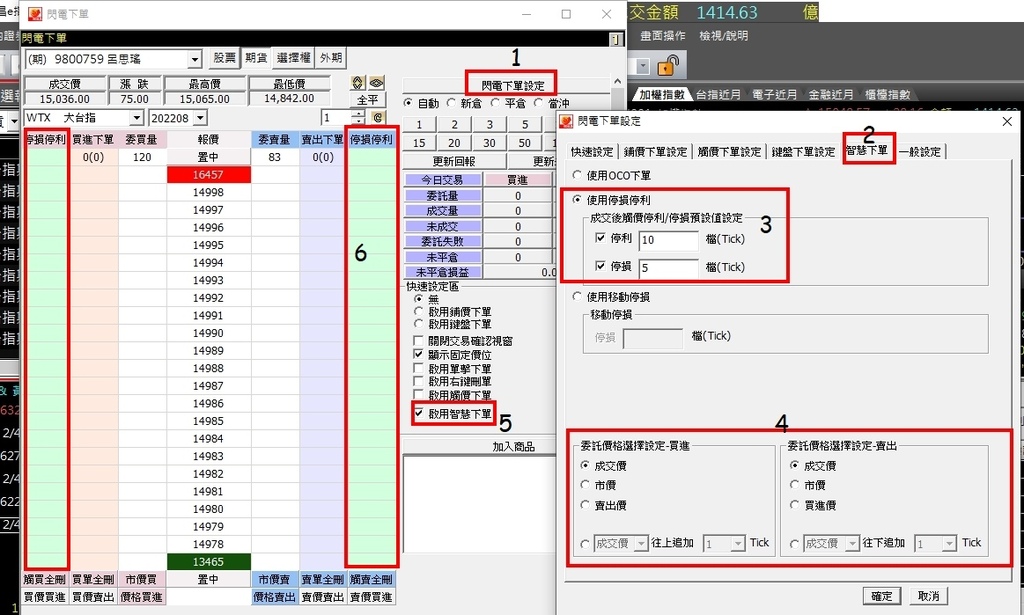Viewport: 1024px width, 615px height.
Task: Select 啟用鋪價下單 radio option
Action: pos(419,311)
